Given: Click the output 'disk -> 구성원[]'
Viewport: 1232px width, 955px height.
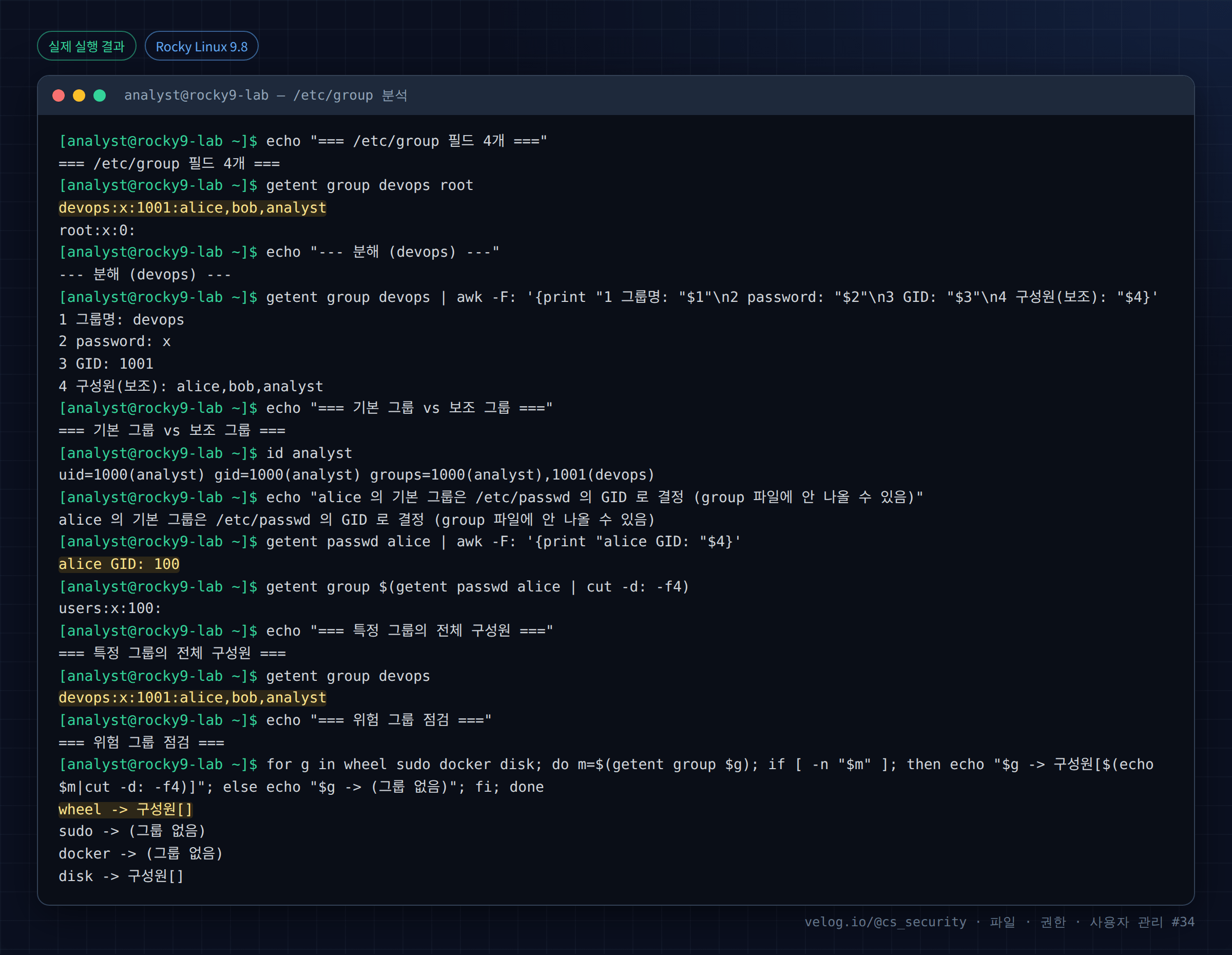Looking at the screenshot, I should click(121, 876).
